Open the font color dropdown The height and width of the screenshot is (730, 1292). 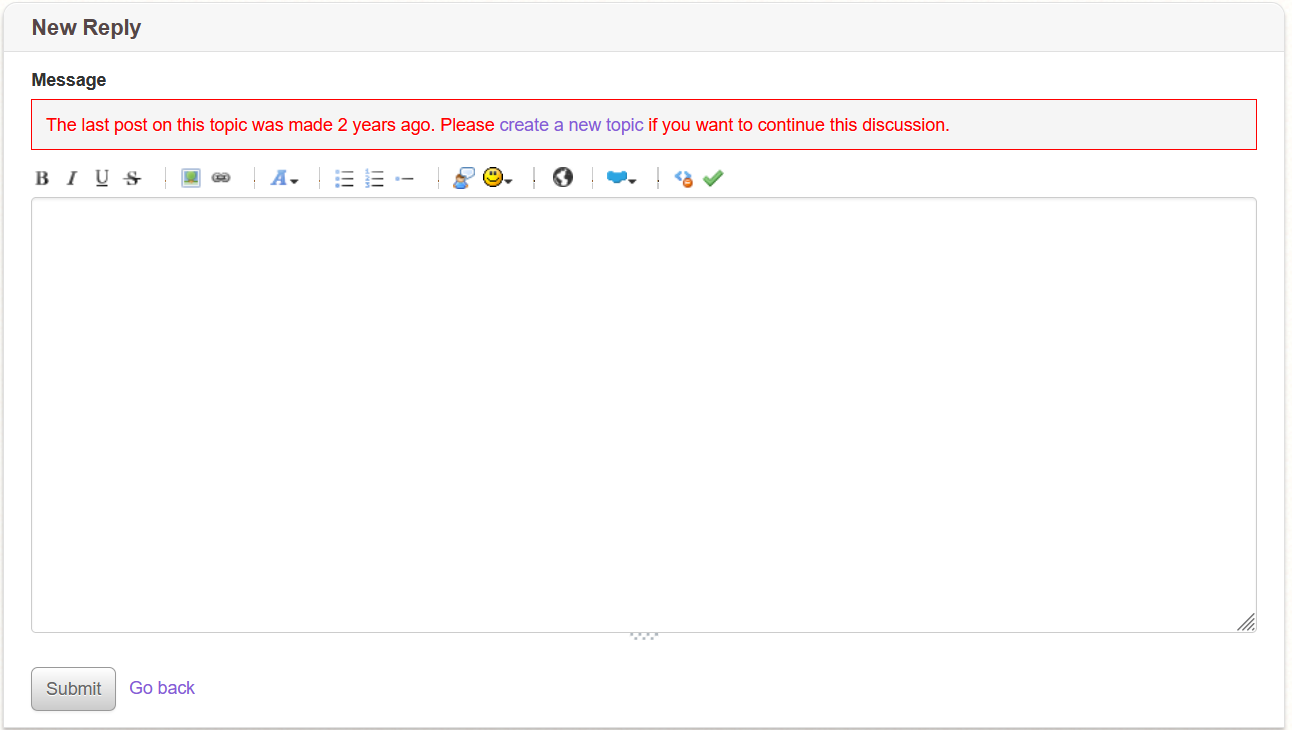[x=285, y=178]
